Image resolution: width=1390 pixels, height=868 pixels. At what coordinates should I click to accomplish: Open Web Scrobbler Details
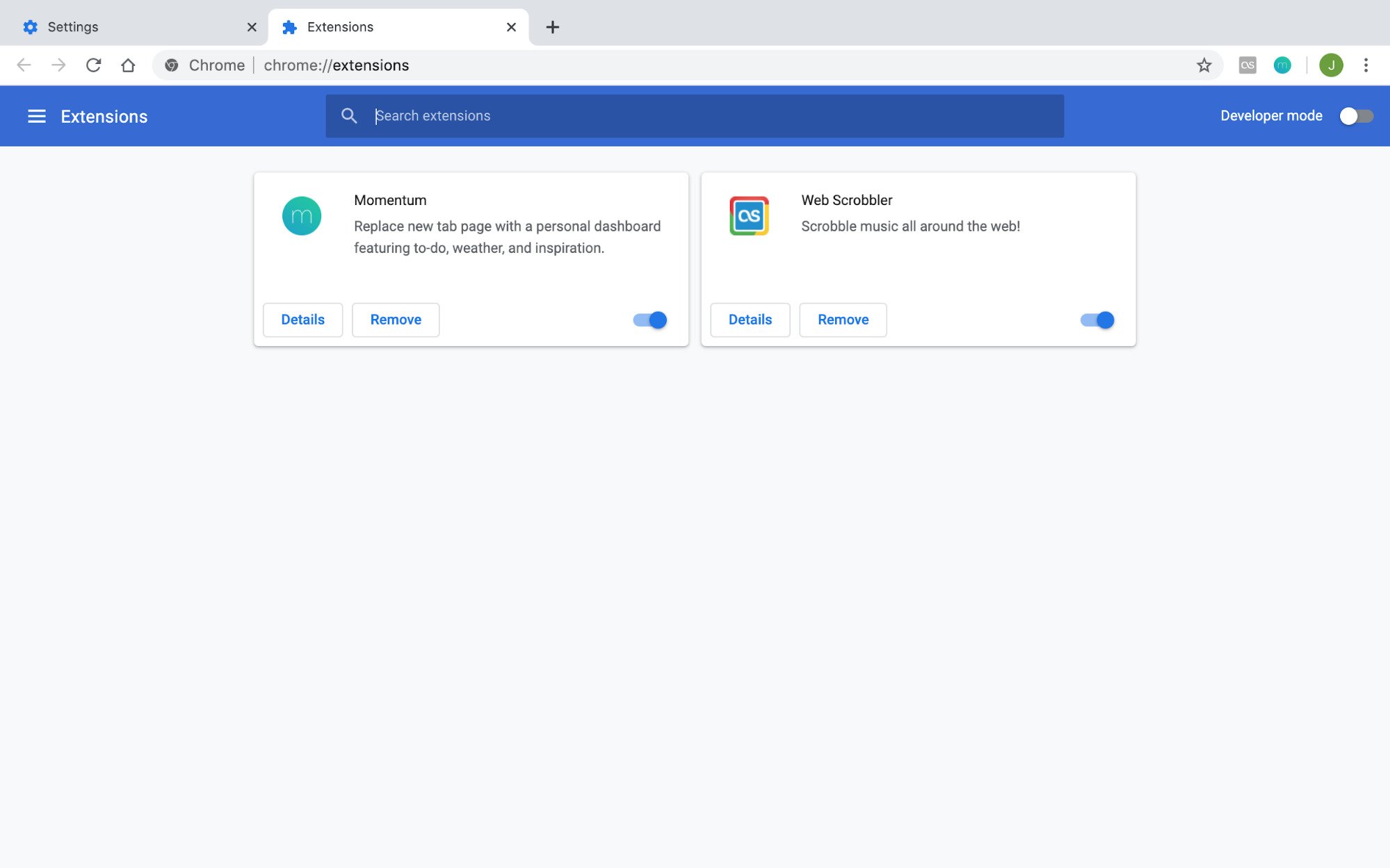(750, 320)
